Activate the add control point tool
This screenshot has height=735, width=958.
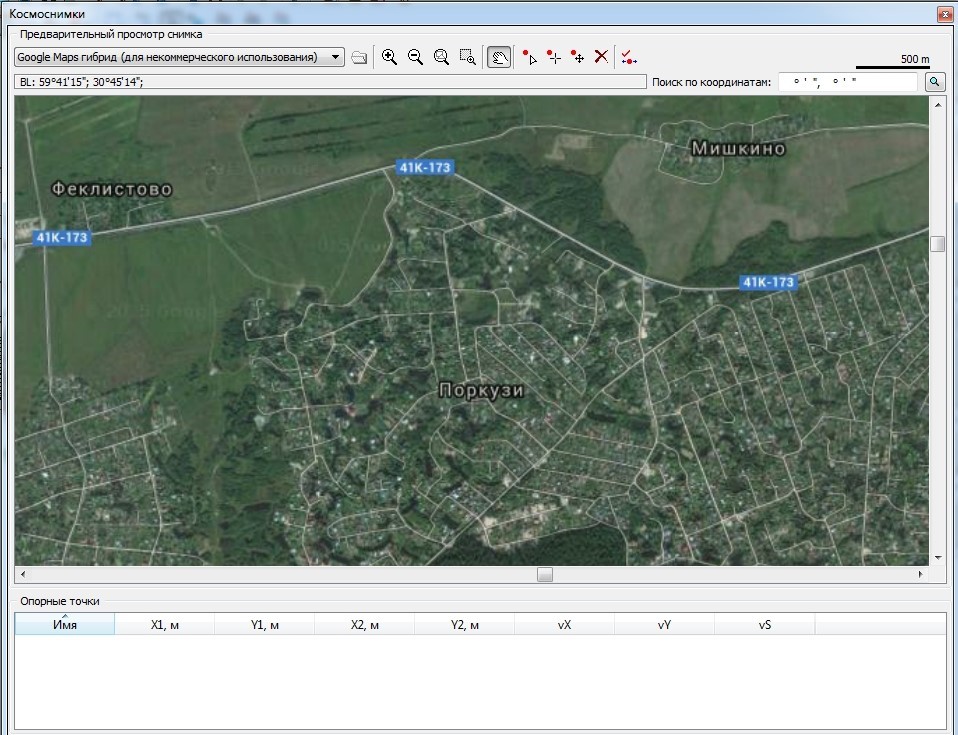(x=553, y=57)
